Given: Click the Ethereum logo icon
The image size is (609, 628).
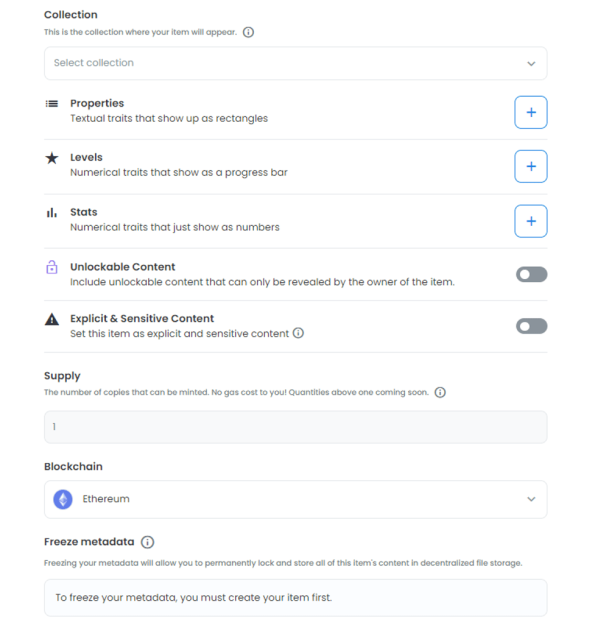Looking at the screenshot, I should point(63,499).
